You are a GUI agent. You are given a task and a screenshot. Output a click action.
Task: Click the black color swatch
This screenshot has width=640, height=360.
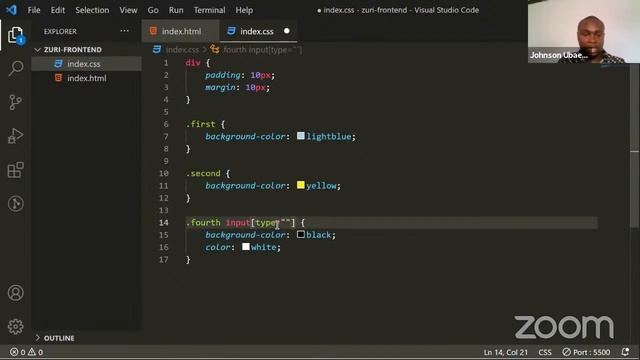300,234
